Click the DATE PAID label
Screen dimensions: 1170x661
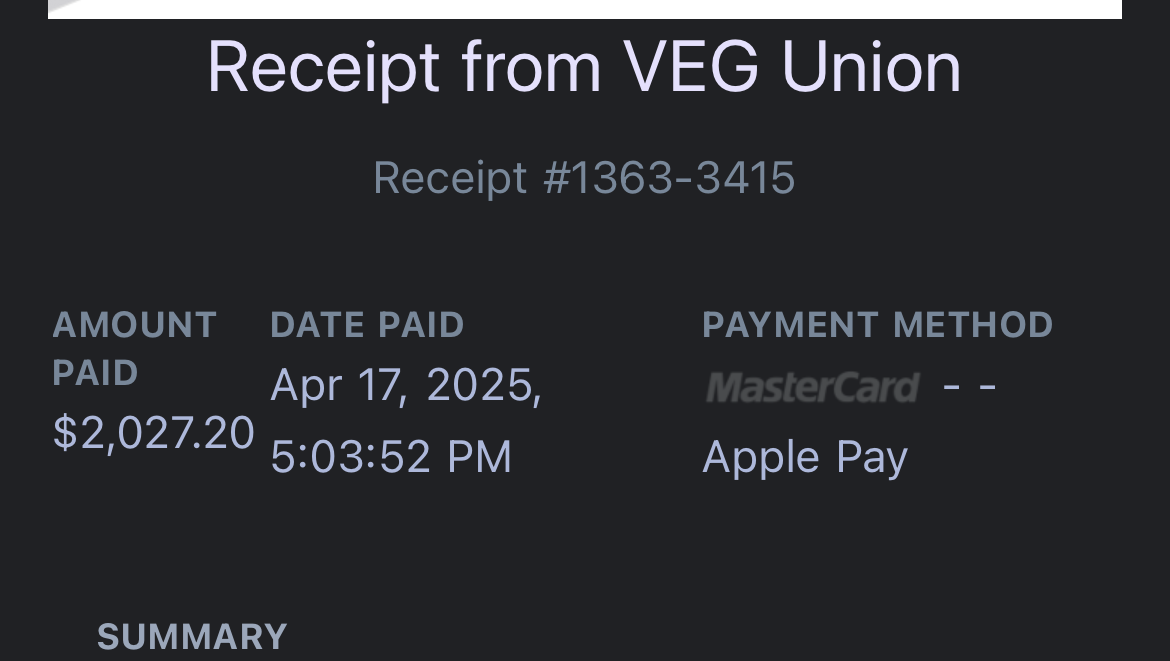367,325
